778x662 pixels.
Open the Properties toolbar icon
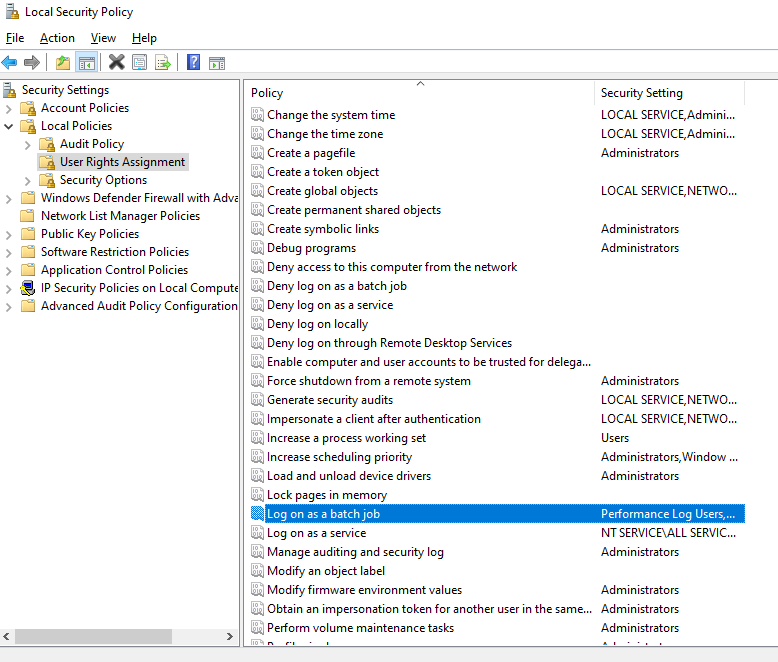pos(139,63)
